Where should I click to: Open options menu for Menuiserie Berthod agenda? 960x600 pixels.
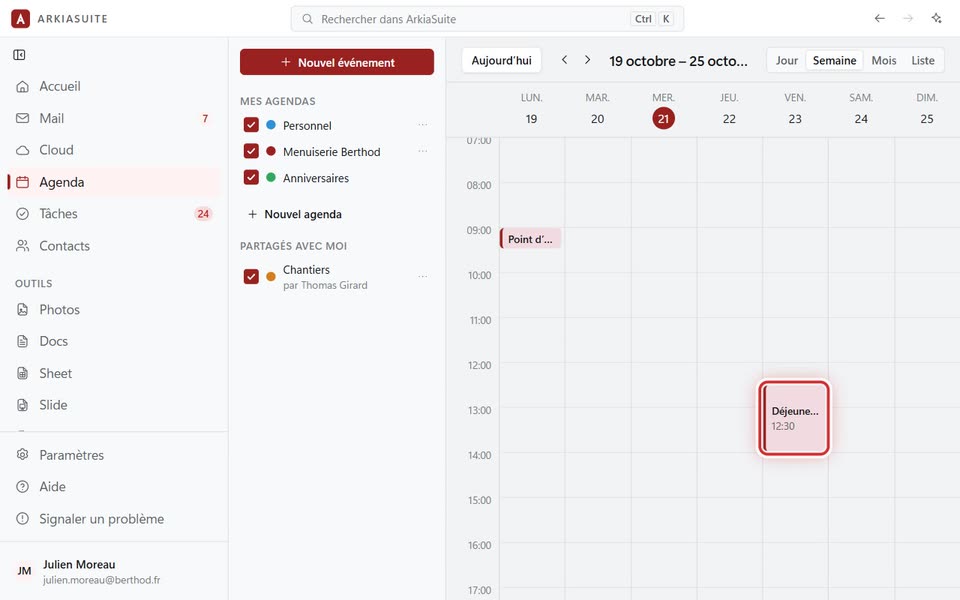pos(422,151)
